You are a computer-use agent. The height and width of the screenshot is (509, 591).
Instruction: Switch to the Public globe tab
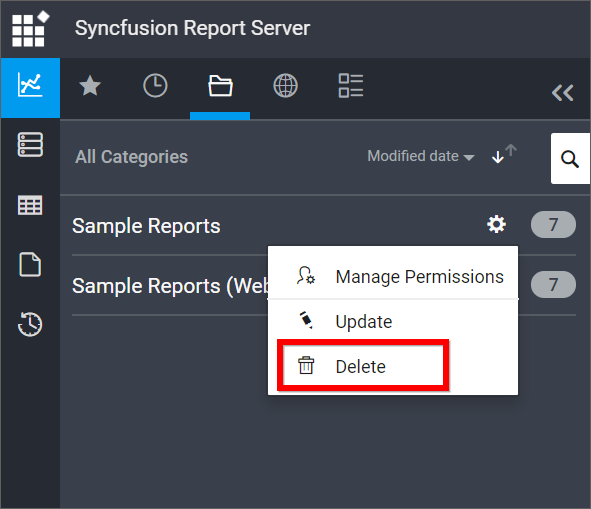tap(285, 86)
